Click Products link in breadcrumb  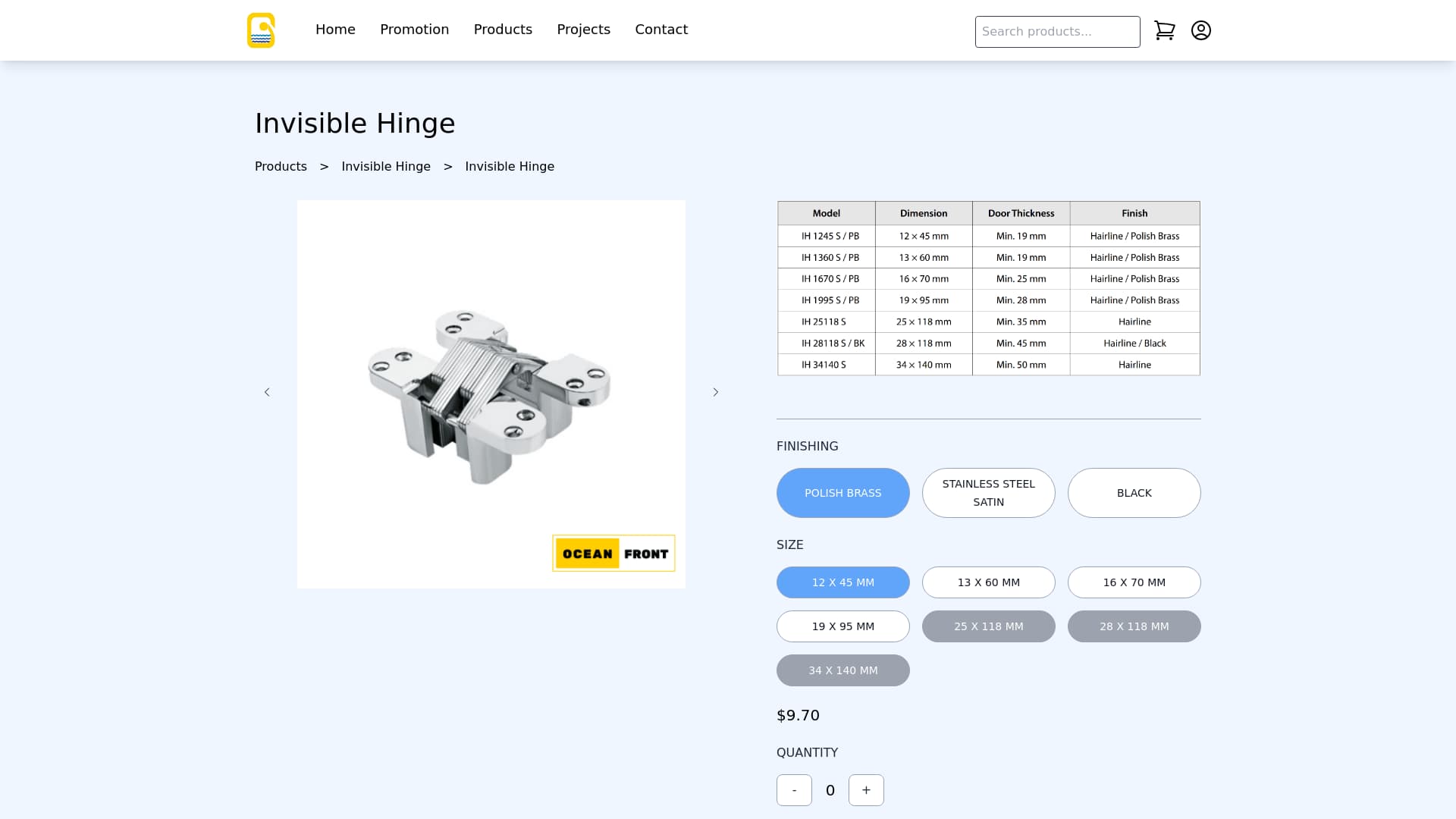[x=281, y=167]
